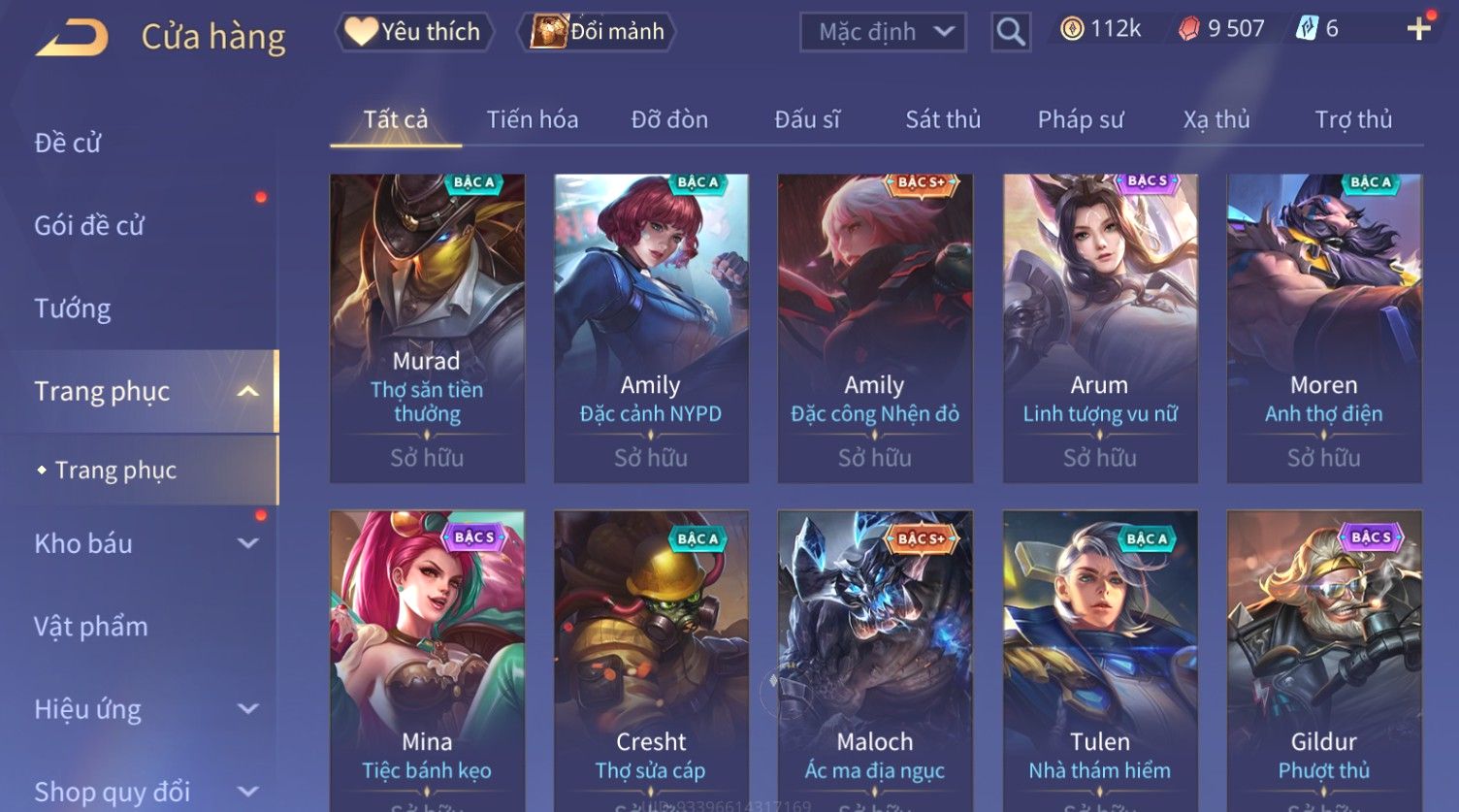Image resolution: width=1459 pixels, height=812 pixels.
Task: Click the back arrow icon
Action: [x=72, y=37]
